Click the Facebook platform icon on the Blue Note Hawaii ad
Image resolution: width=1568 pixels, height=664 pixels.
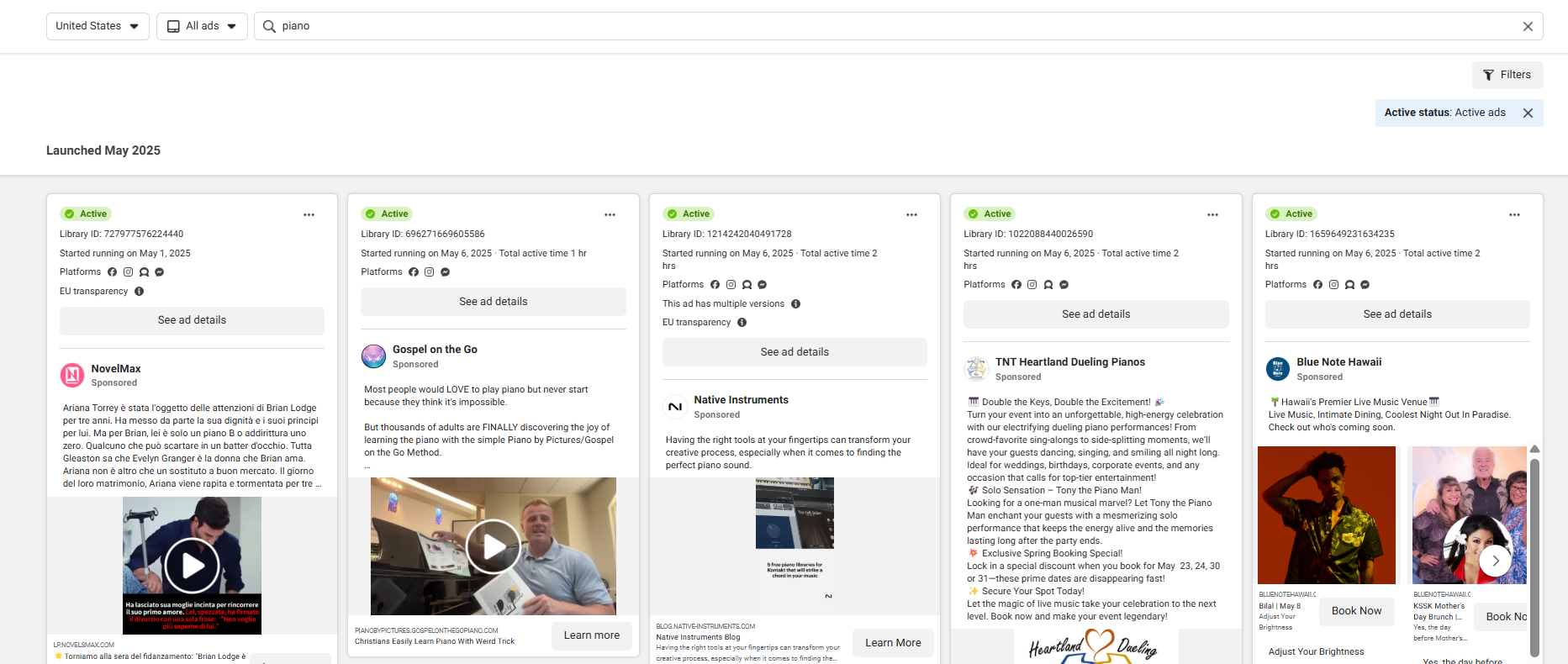[x=1317, y=285]
